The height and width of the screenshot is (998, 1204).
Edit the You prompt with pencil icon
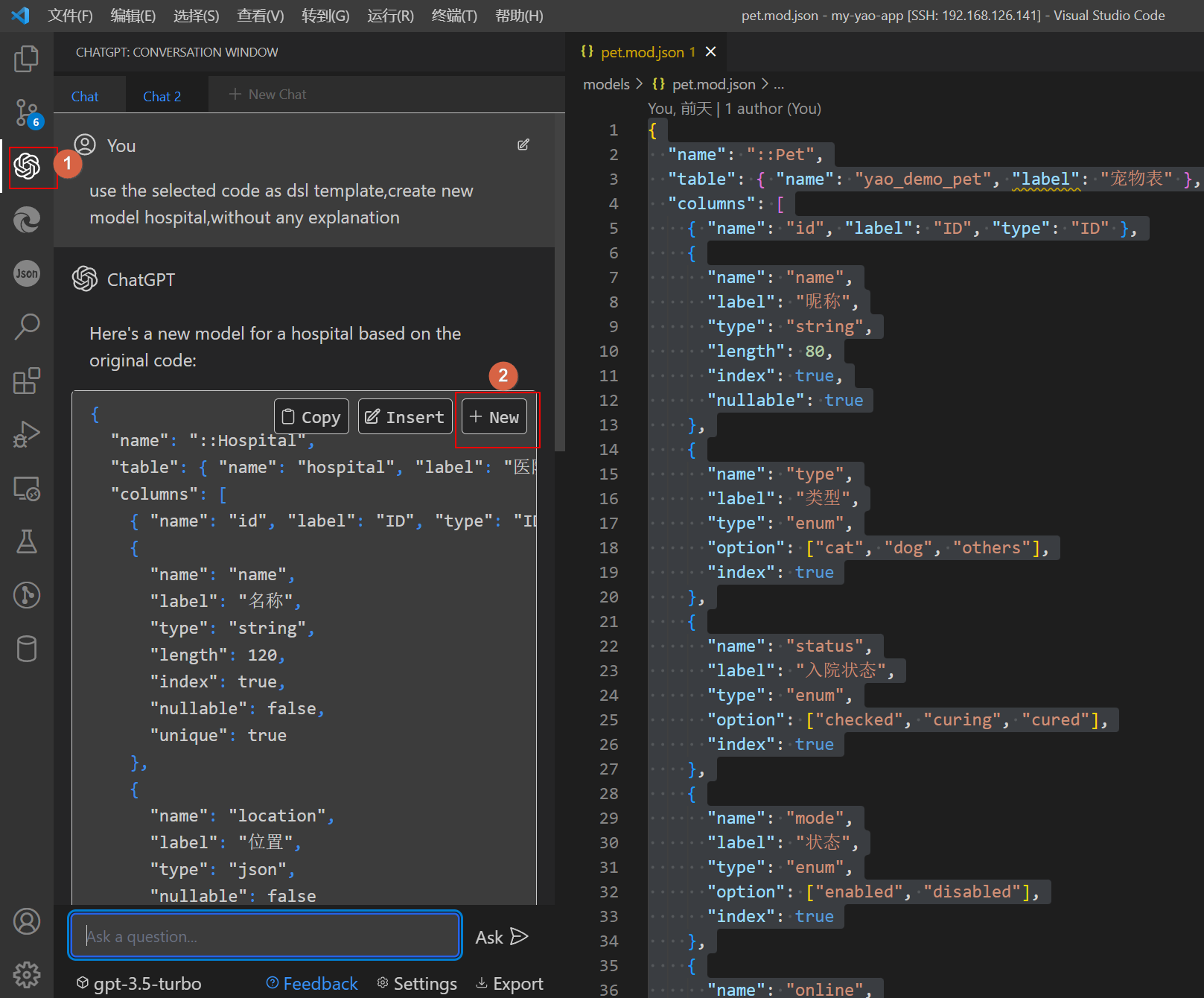(x=523, y=145)
